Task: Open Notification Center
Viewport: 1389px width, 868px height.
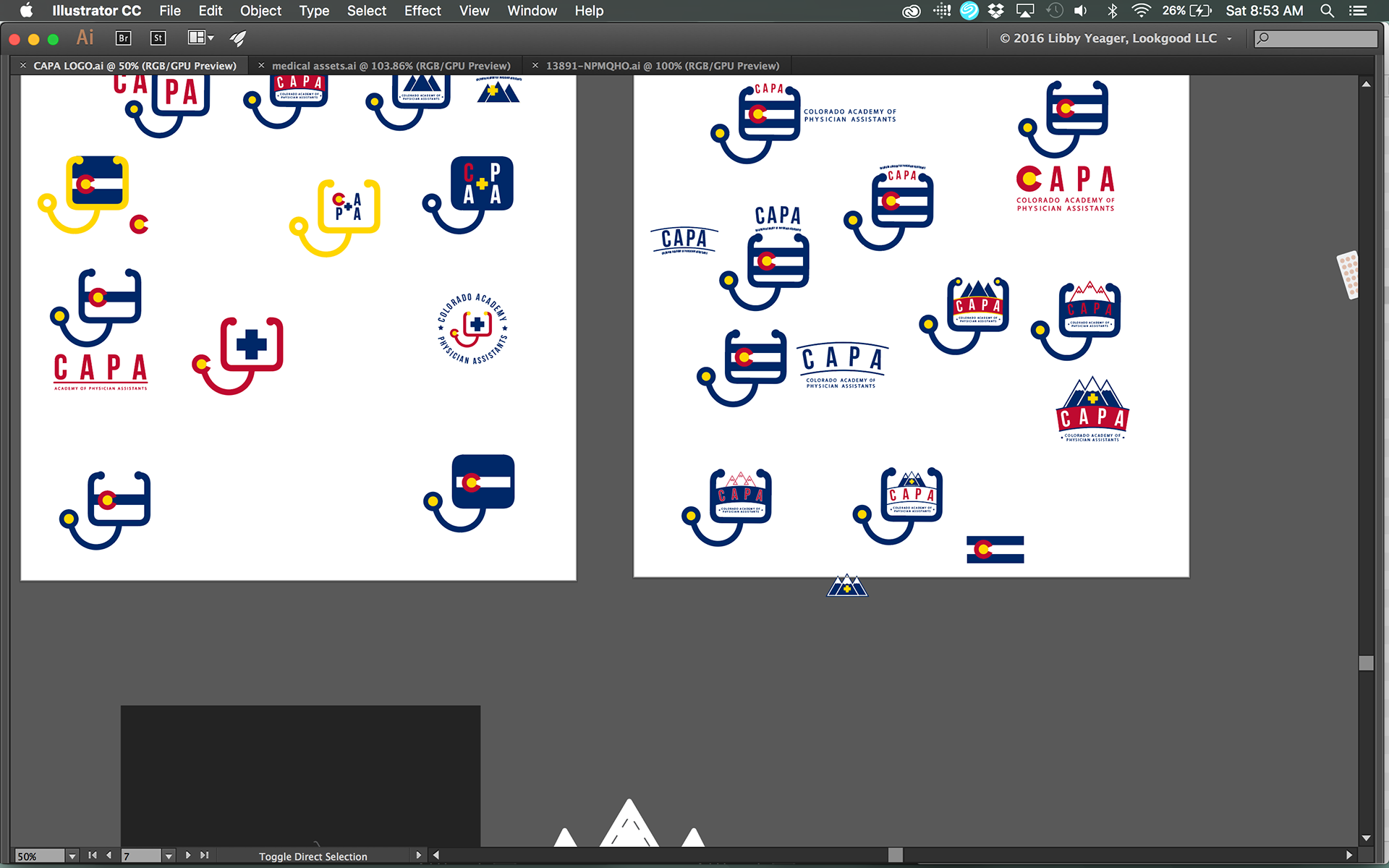Action: (x=1358, y=11)
